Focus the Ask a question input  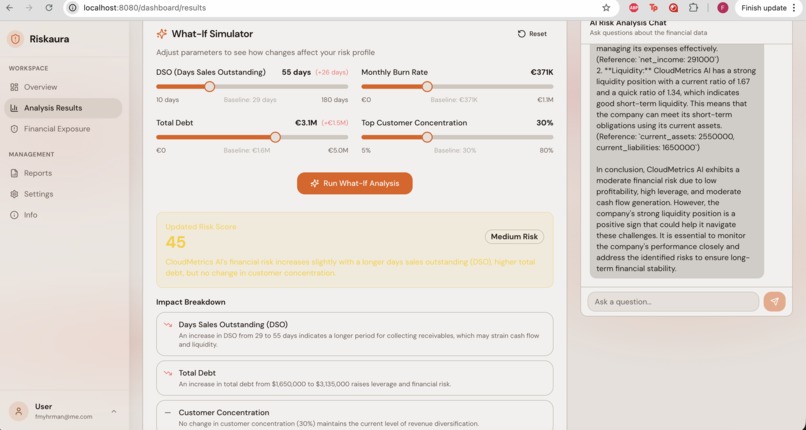click(673, 302)
